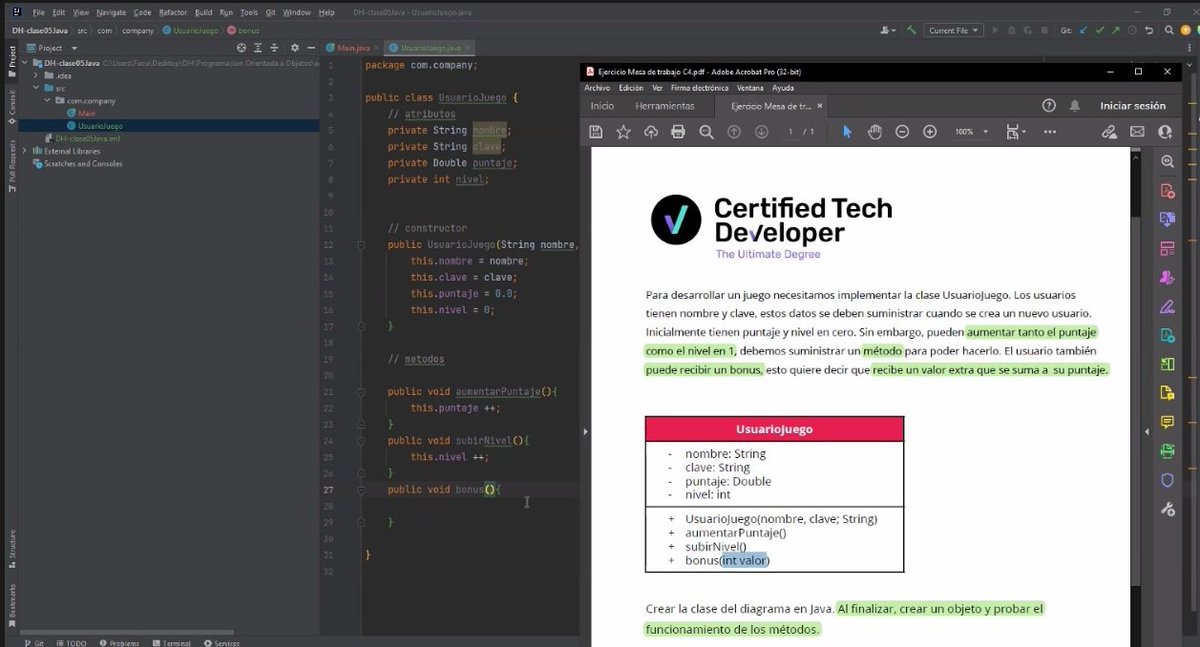Click the current page number field
This screenshot has height=647, width=1200.
790,132
